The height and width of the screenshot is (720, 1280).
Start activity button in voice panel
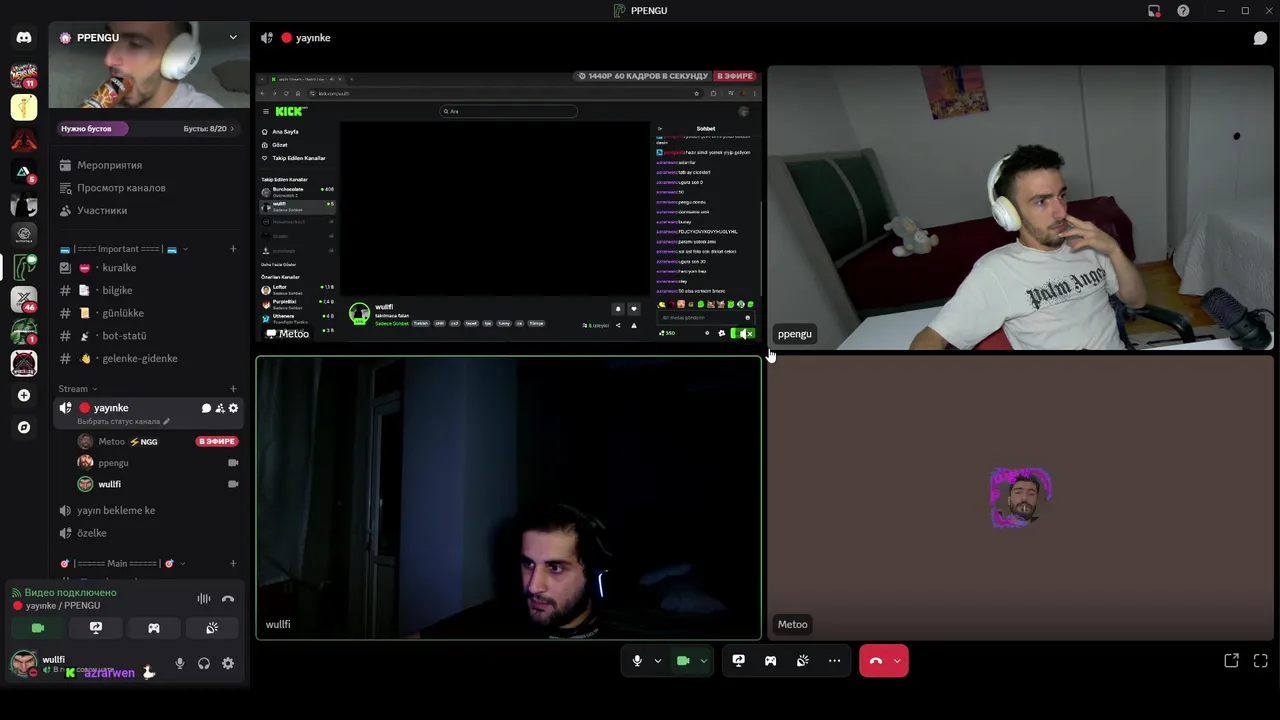point(154,628)
